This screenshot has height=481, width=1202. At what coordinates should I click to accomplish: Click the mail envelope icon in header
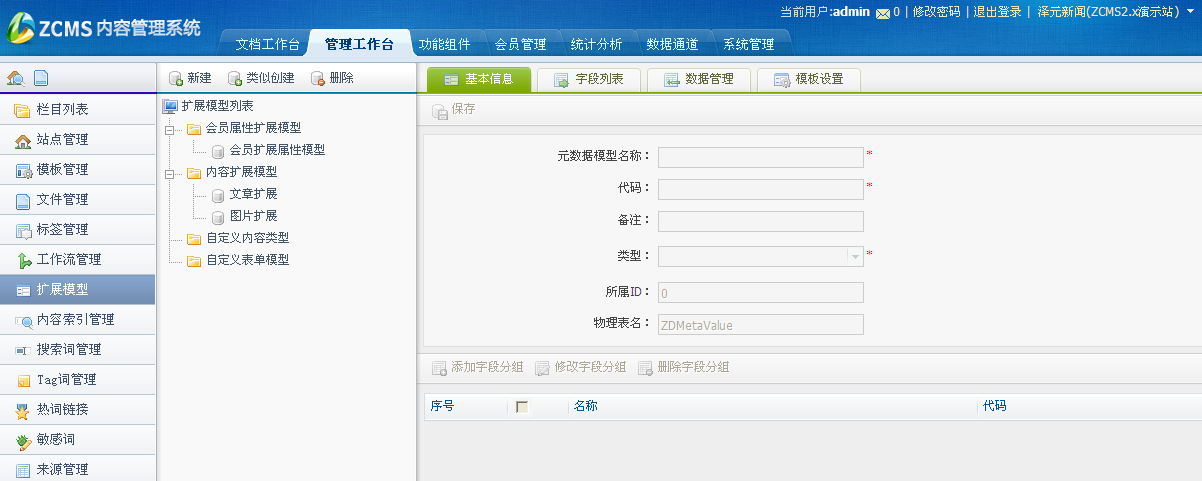tap(882, 13)
